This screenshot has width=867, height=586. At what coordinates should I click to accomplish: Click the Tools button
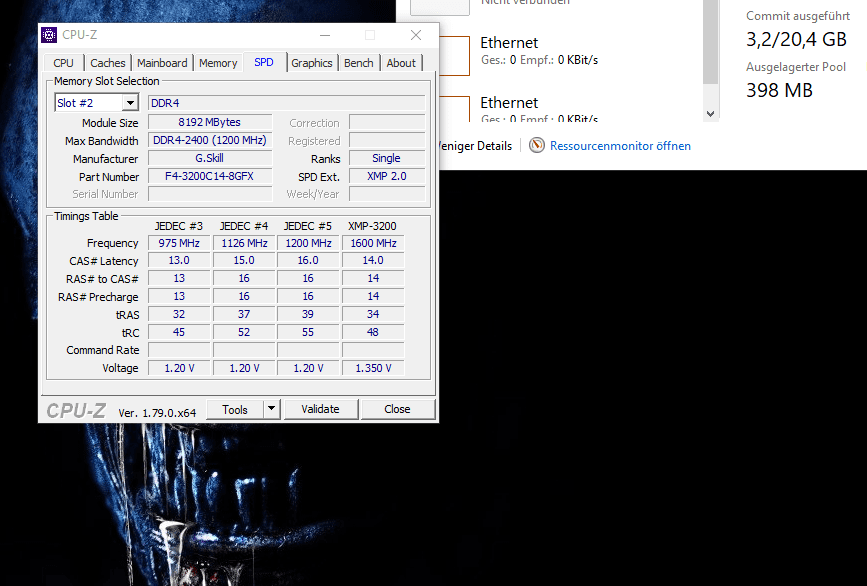(235, 409)
